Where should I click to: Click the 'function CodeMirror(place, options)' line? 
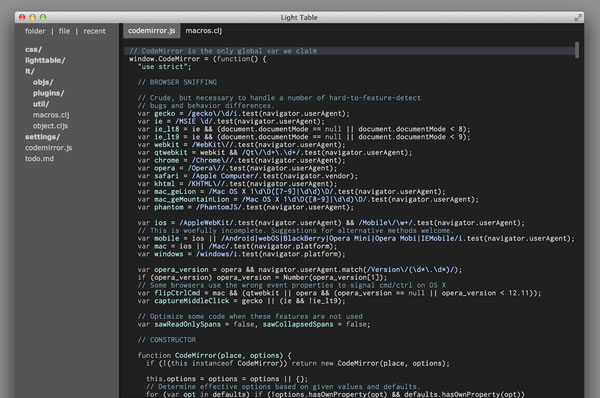(x=214, y=356)
